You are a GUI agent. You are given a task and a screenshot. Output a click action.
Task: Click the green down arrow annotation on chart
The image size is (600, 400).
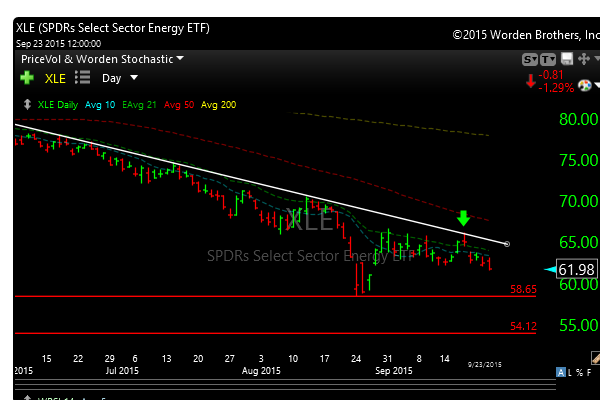(463, 219)
